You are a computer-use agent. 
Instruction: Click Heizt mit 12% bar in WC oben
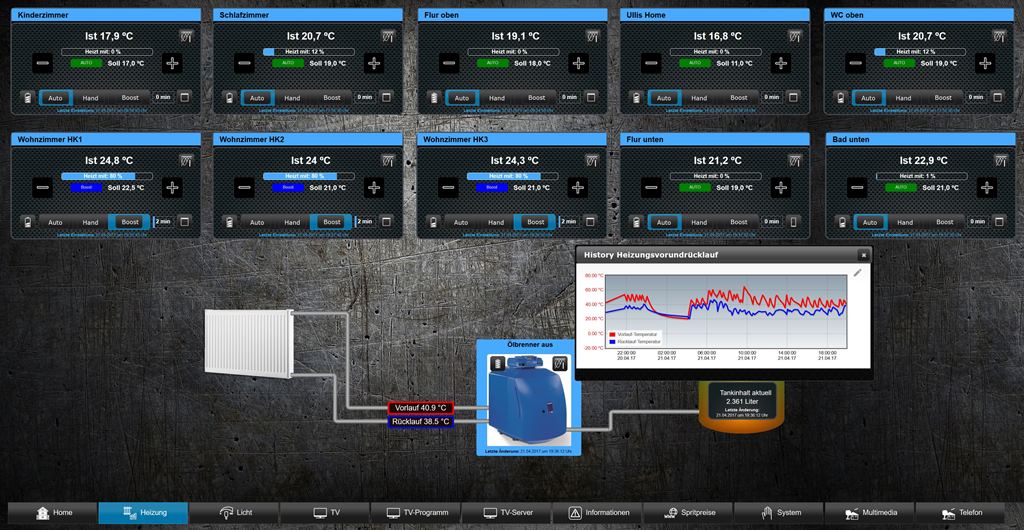click(x=920, y=52)
